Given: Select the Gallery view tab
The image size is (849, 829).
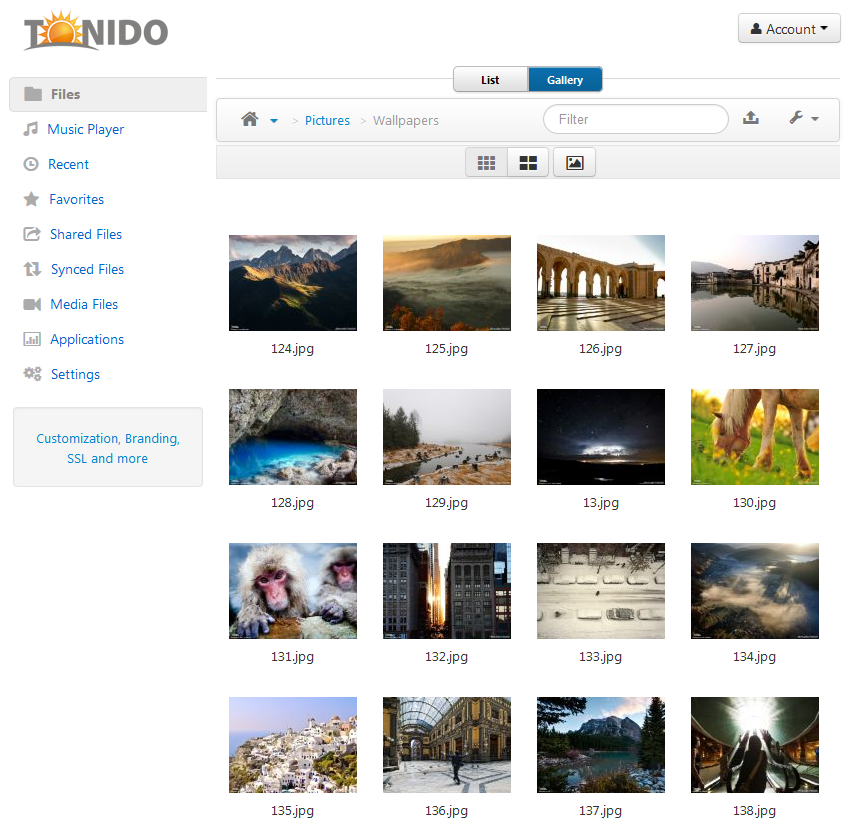Looking at the screenshot, I should tap(565, 80).
